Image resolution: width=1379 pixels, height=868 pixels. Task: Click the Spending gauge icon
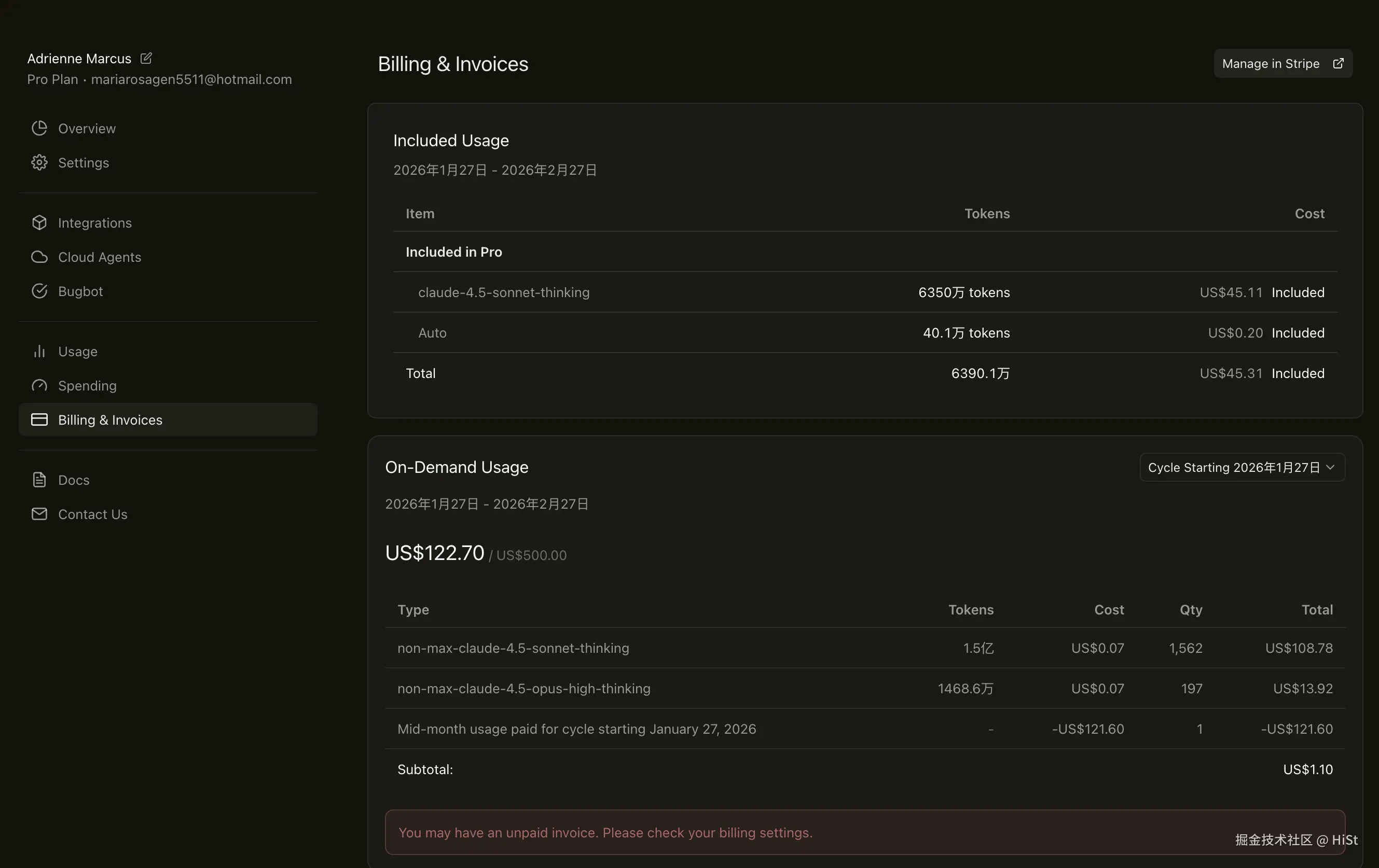[x=39, y=386]
